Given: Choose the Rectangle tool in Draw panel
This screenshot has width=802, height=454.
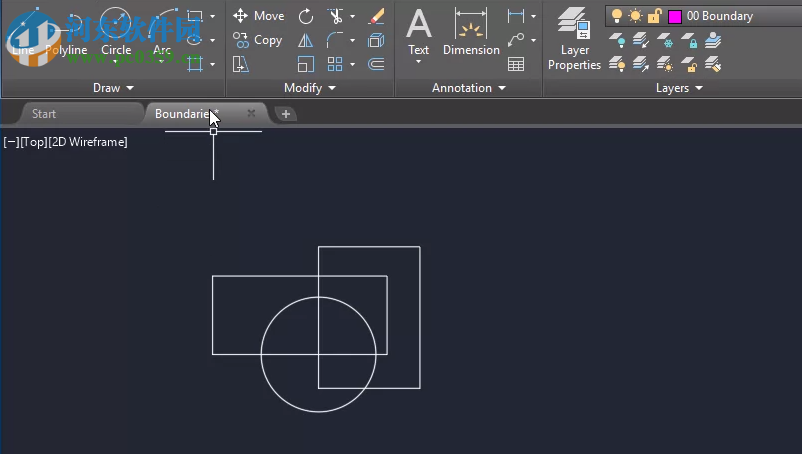Looking at the screenshot, I should (195, 16).
